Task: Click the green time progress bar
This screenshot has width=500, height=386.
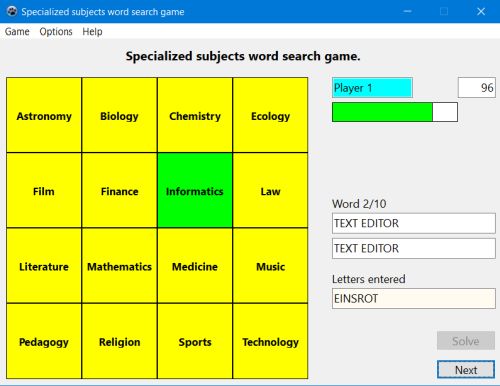Action: point(395,112)
